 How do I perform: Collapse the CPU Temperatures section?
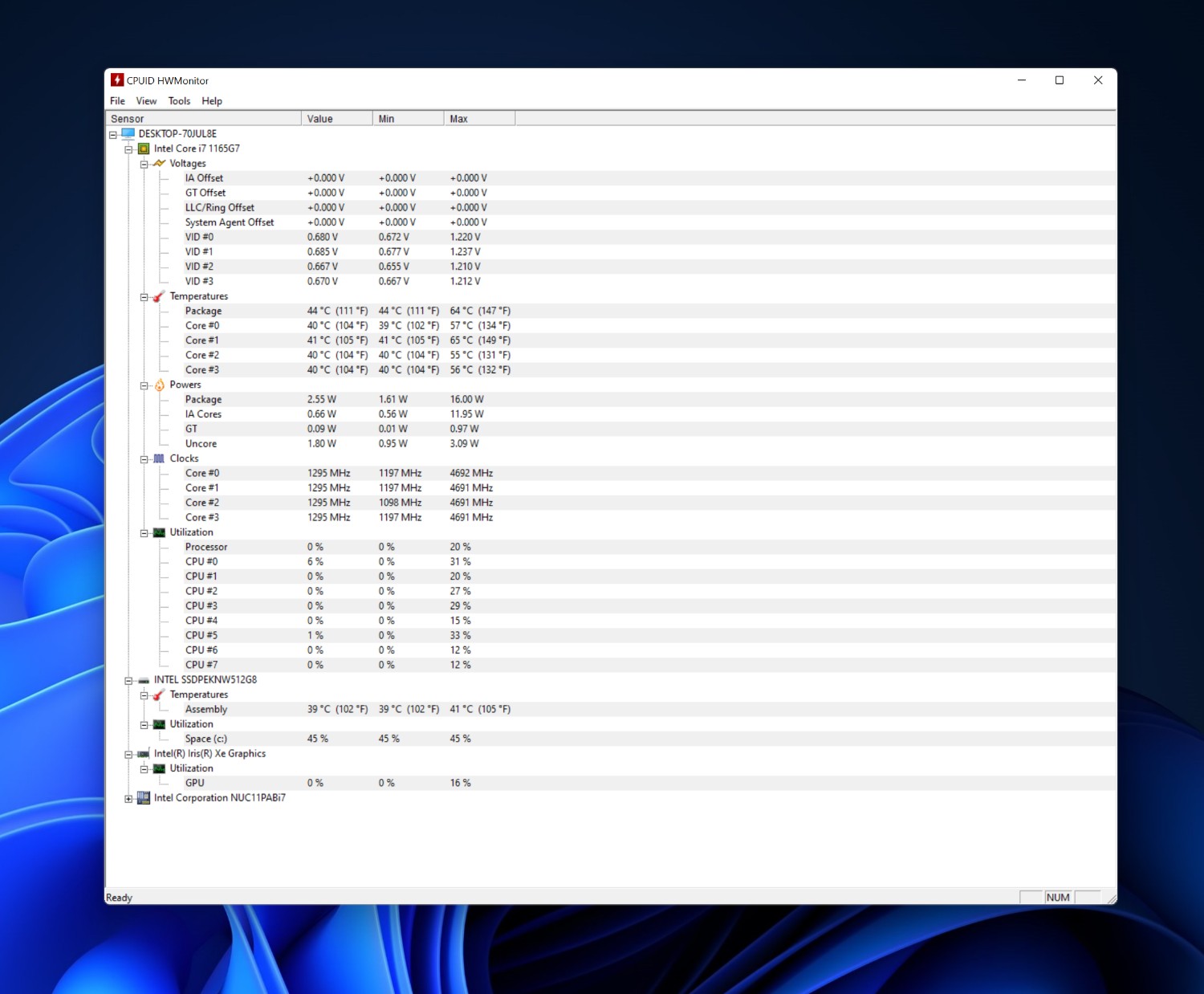pyautogui.click(x=144, y=297)
